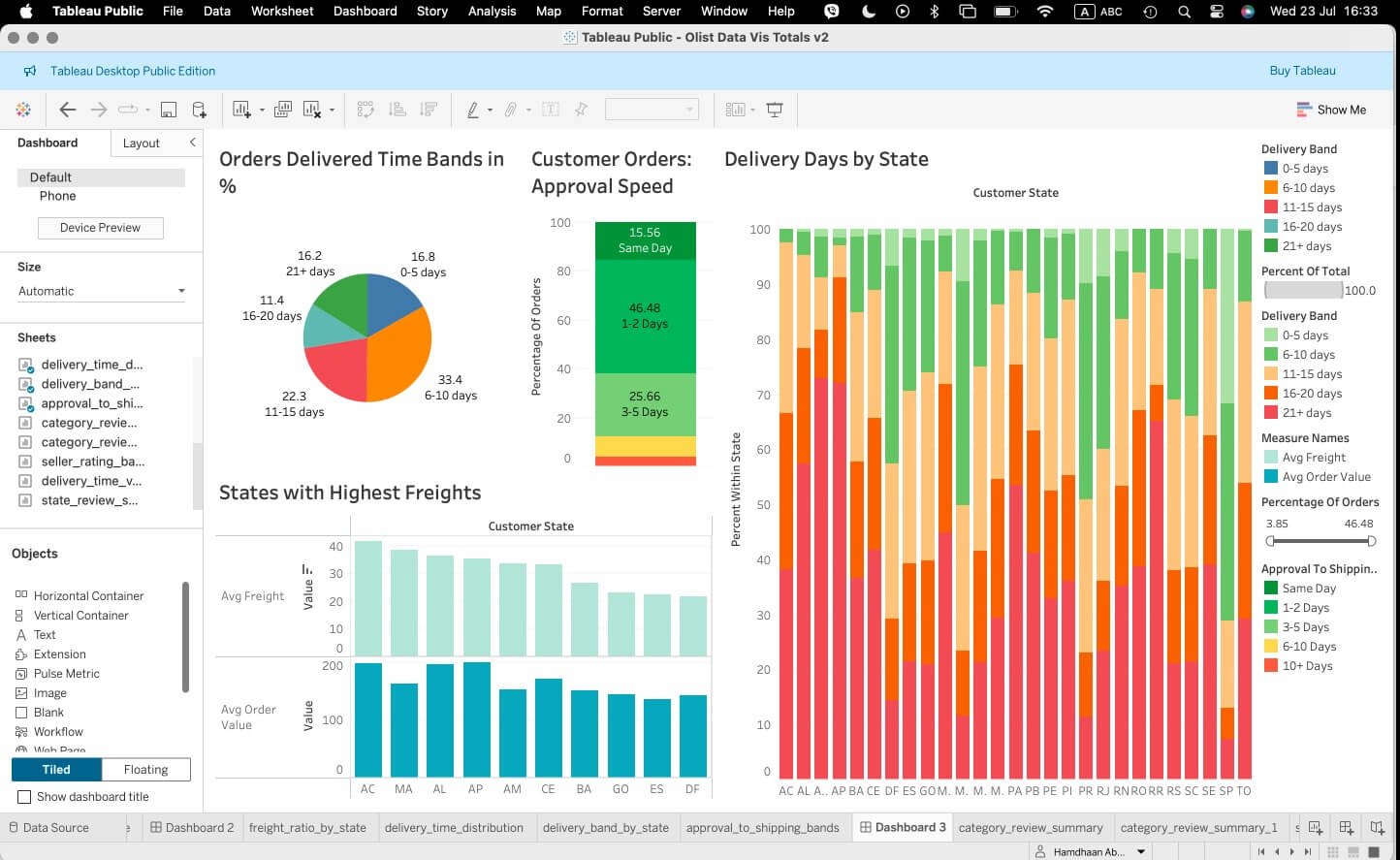Open the New Worksheet dropdown arrow

(x=262, y=111)
